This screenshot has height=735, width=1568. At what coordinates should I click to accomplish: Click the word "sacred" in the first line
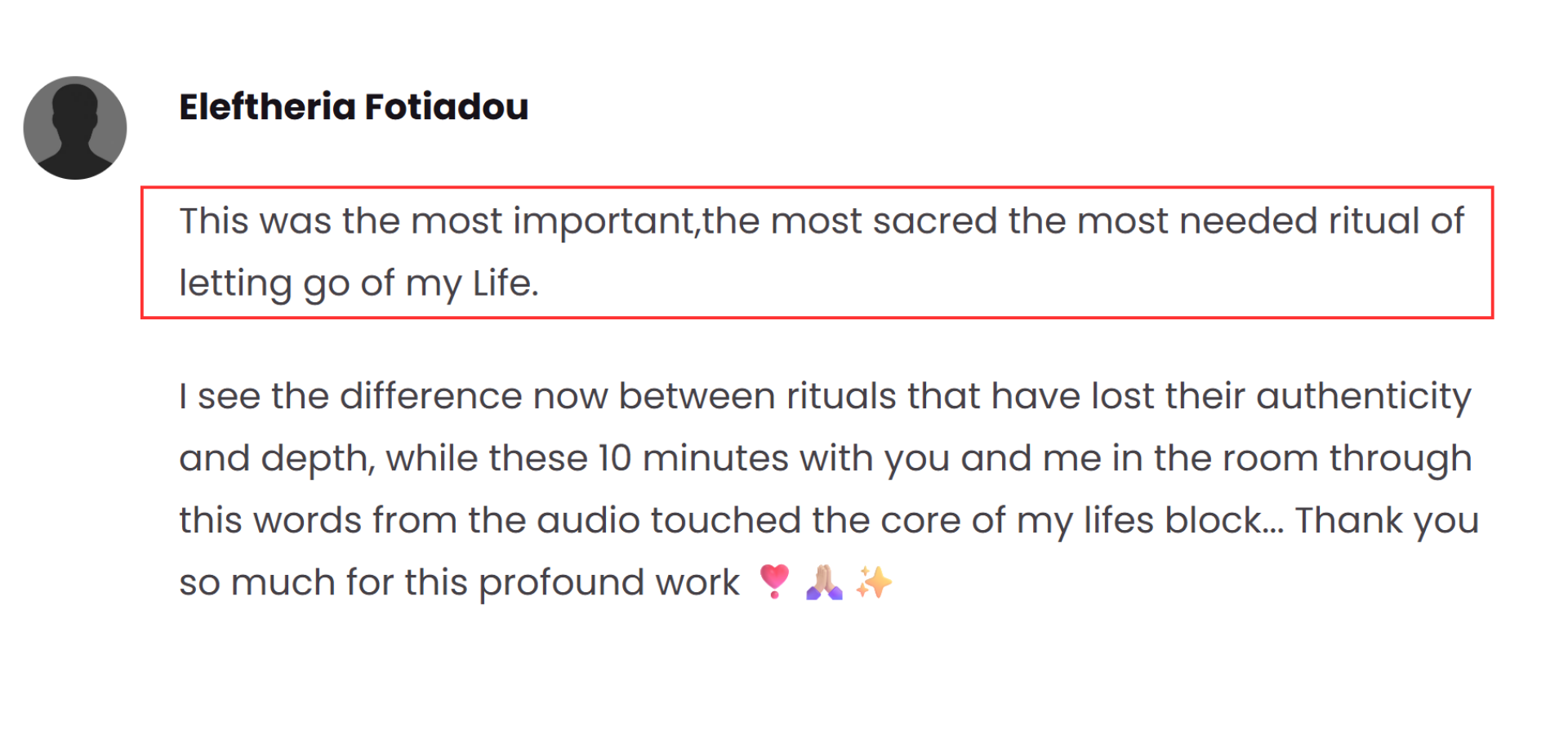pos(934,221)
